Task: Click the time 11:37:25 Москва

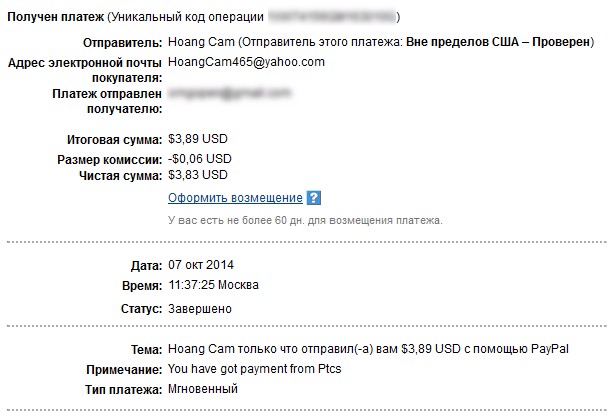Action: coord(213,286)
